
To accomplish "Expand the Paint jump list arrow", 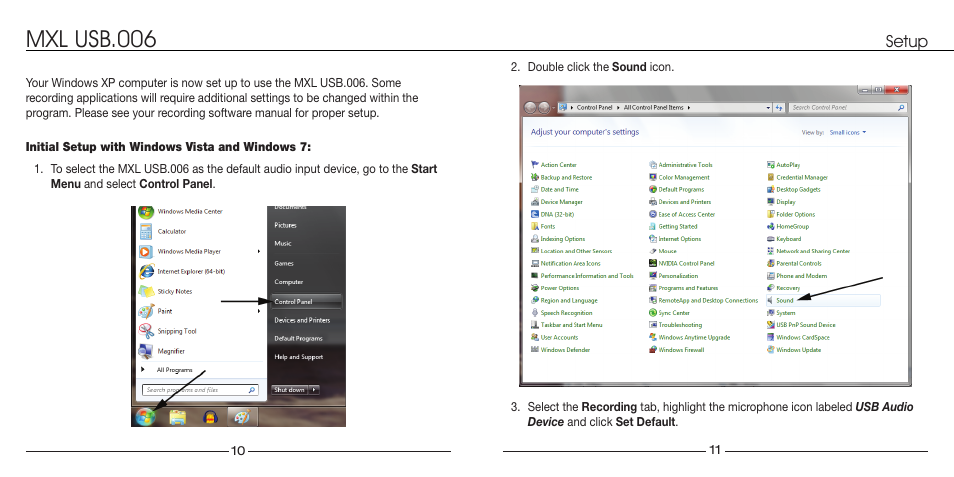I will coord(259,312).
